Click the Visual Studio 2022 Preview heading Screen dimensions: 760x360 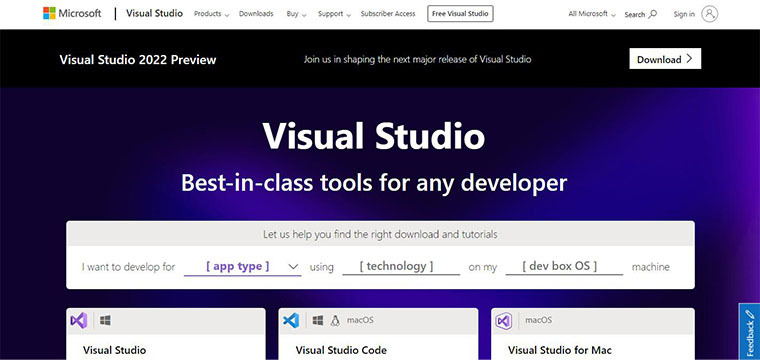tap(138, 60)
